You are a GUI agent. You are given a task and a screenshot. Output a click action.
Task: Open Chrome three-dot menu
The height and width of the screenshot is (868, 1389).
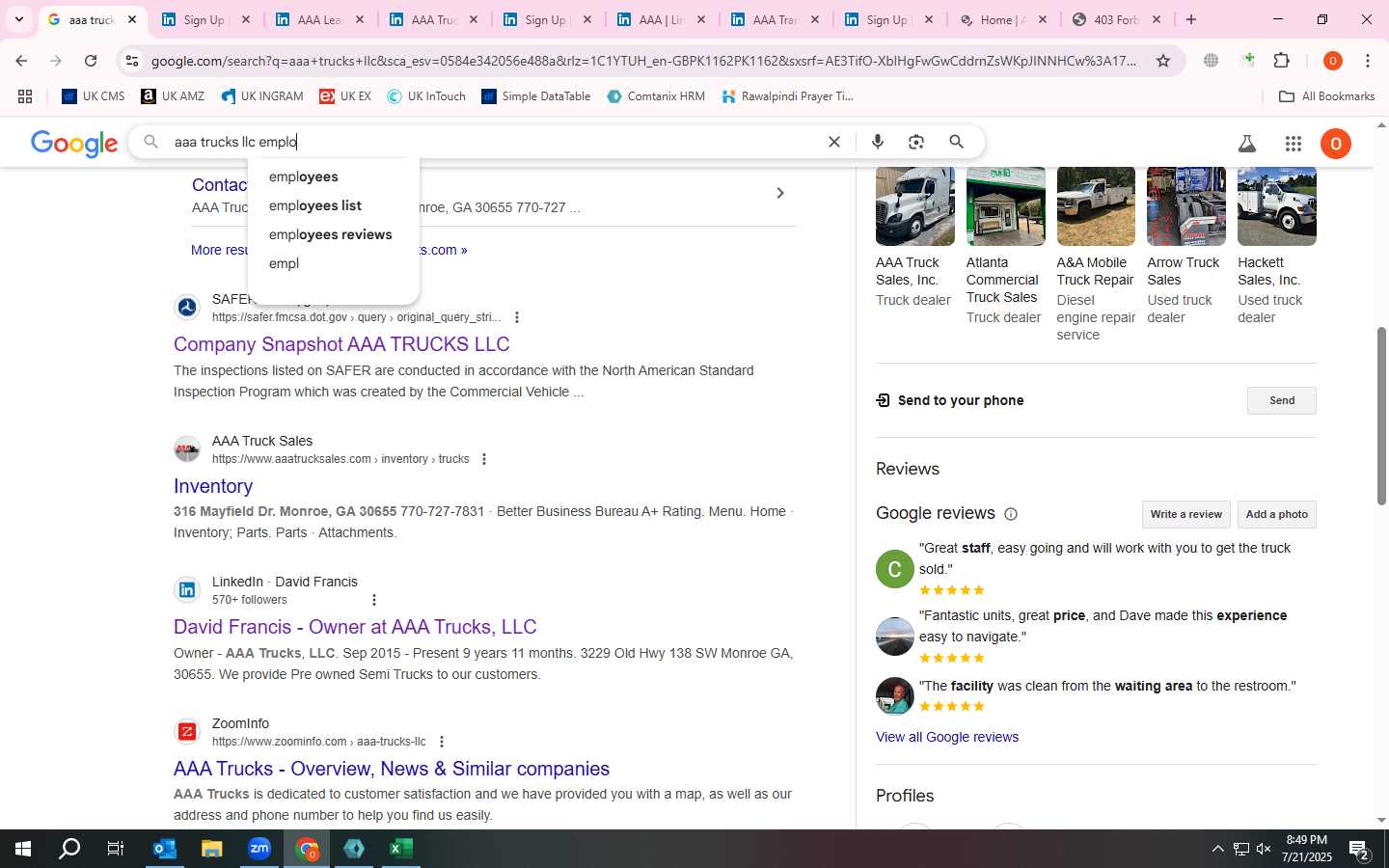[1368, 61]
